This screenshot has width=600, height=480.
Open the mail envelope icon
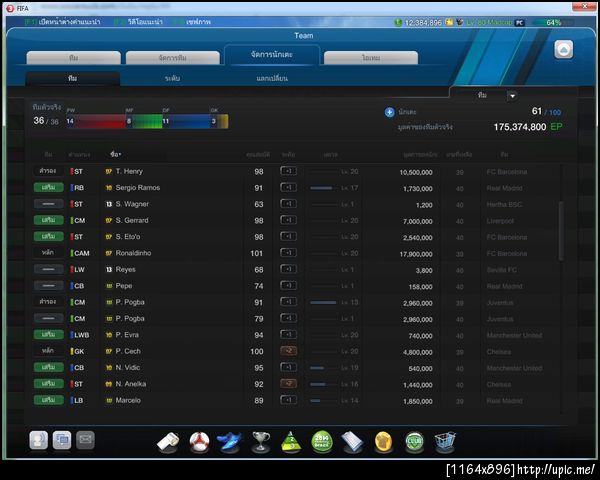(85, 440)
